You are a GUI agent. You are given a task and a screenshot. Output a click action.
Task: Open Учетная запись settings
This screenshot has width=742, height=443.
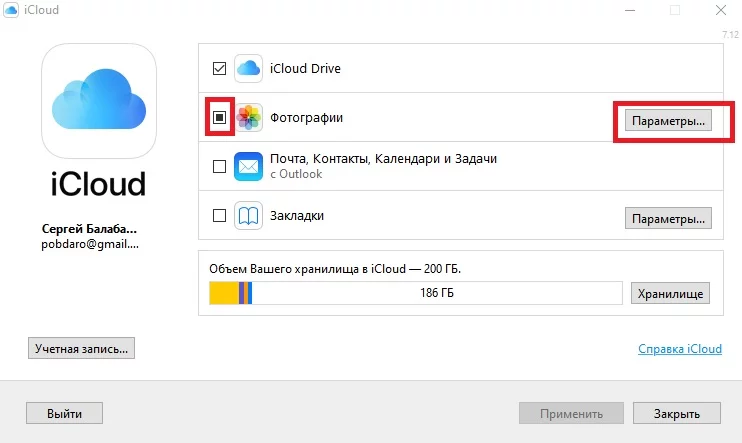tap(82, 349)
